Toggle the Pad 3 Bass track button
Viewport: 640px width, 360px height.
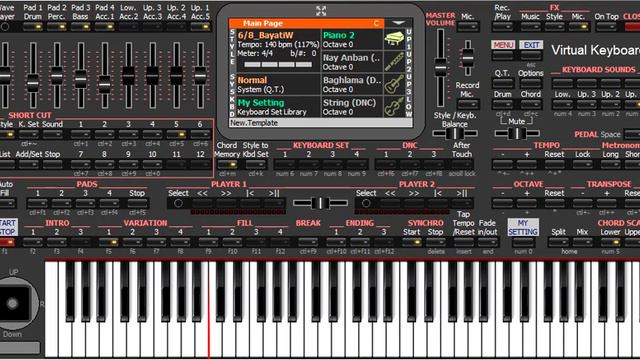click(x=81, y=27)
